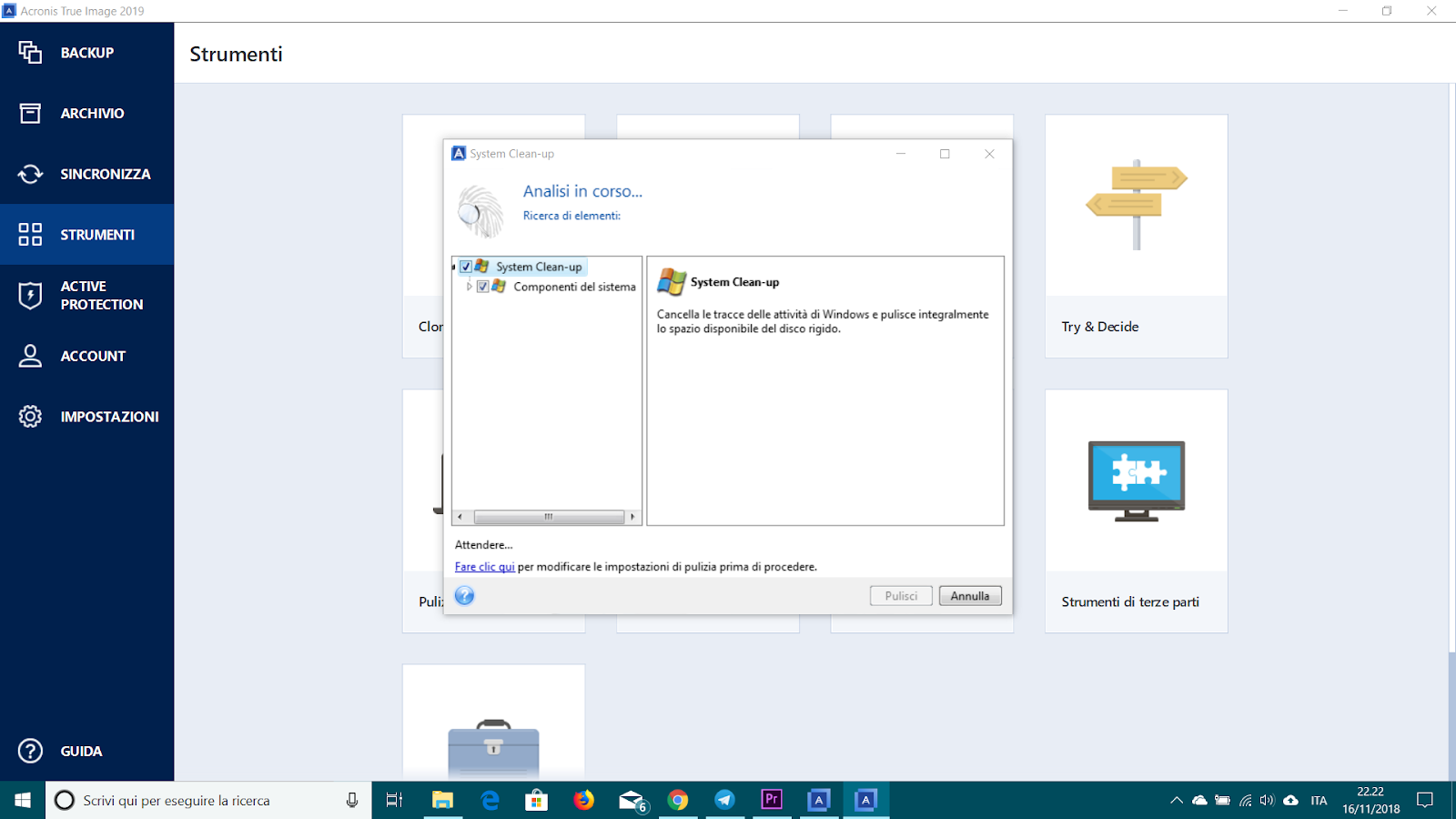Collapse the System Clean-up tree root
This screenshot has height=819, width=1456.
click(x=454, y=267)
